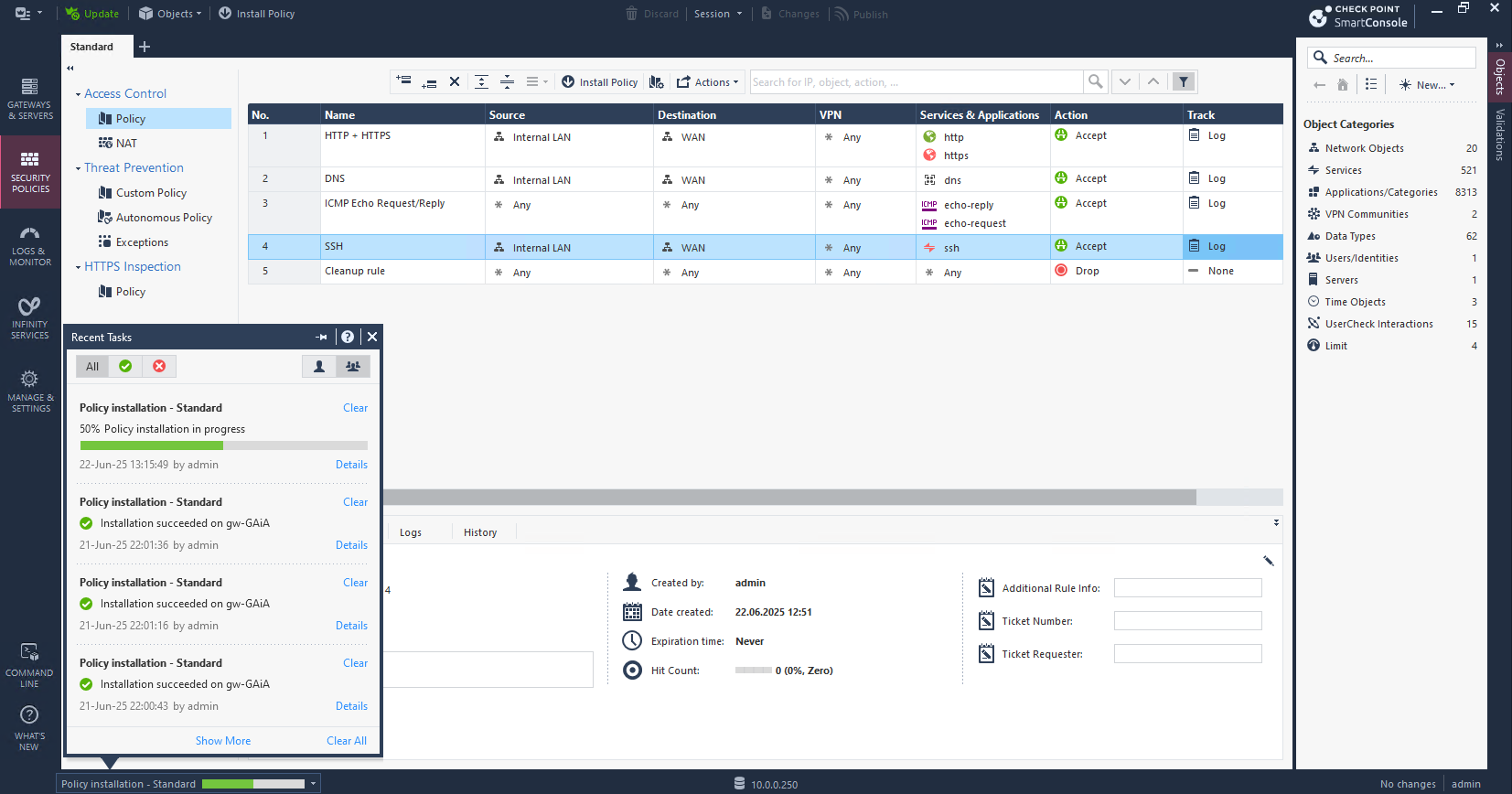The width and height of the screenshot is (1512, 794).
Task: Clear the in-progress policy installation task
Action: 355,408
